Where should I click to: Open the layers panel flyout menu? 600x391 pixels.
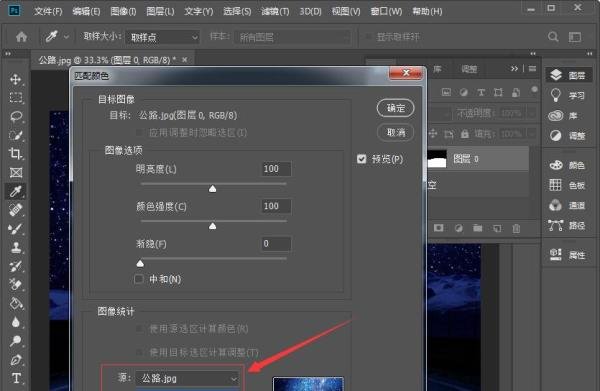point(532,68)
